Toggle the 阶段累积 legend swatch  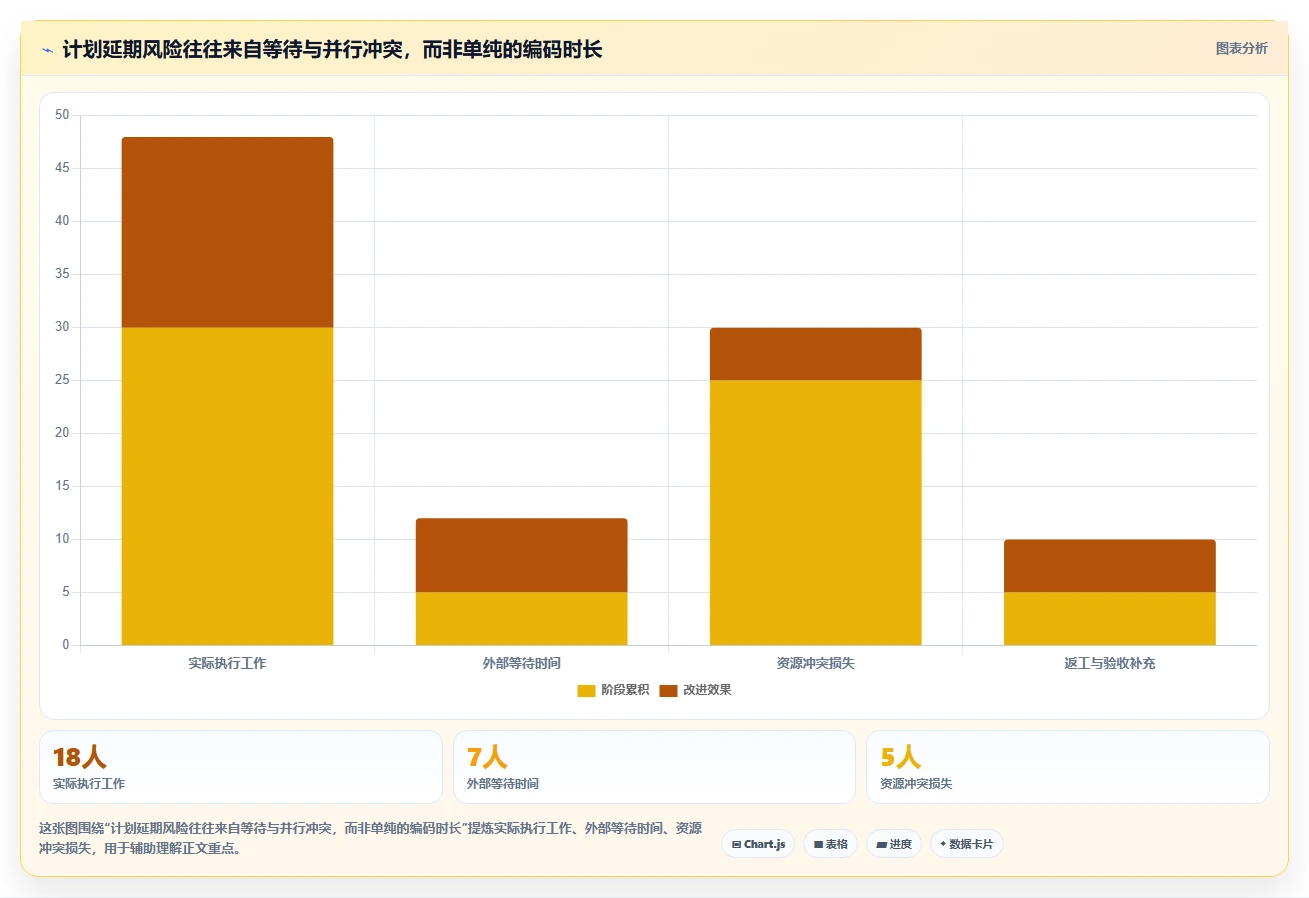(586, 690)
